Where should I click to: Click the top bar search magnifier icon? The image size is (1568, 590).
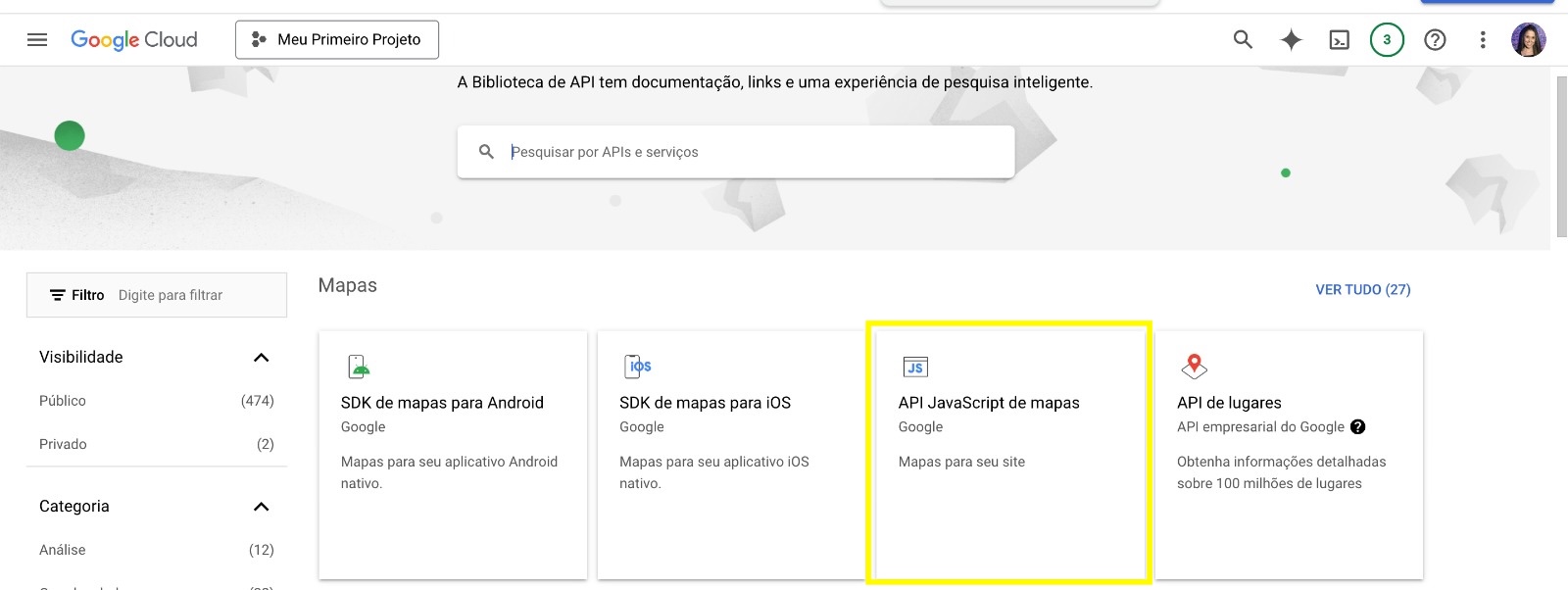pos(1243,40)
